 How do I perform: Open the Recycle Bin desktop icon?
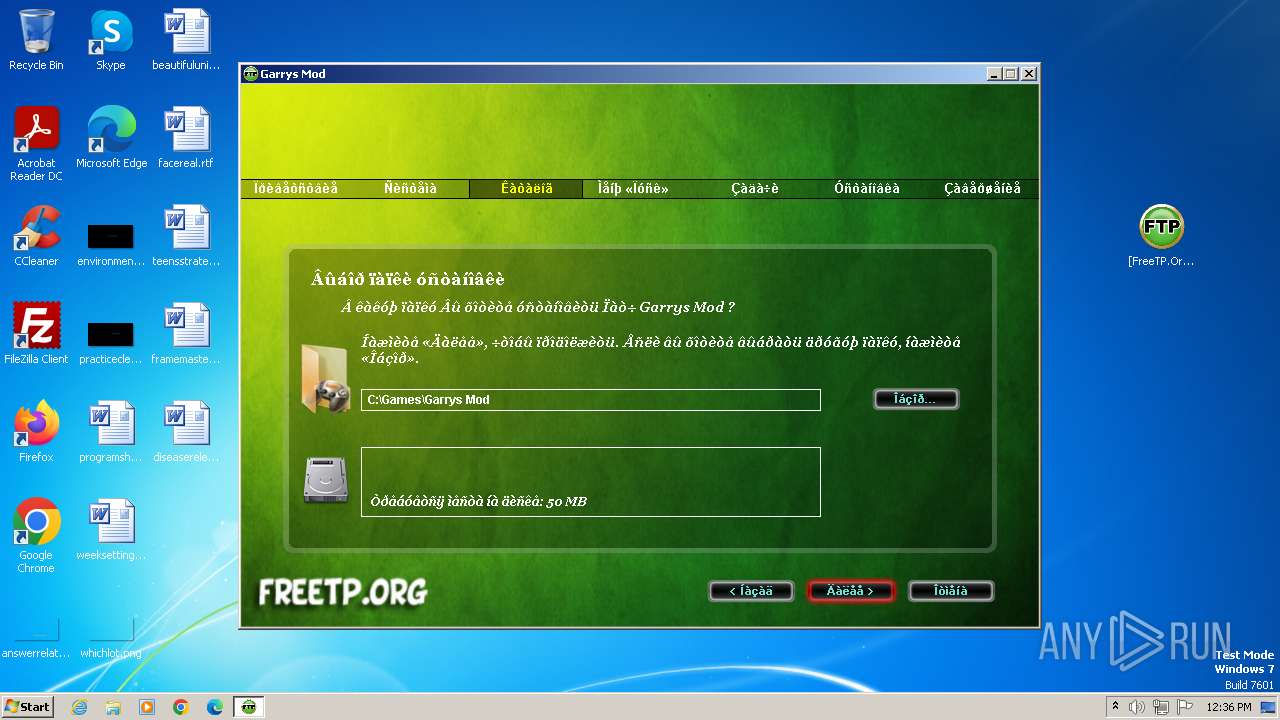coord(36,40)
